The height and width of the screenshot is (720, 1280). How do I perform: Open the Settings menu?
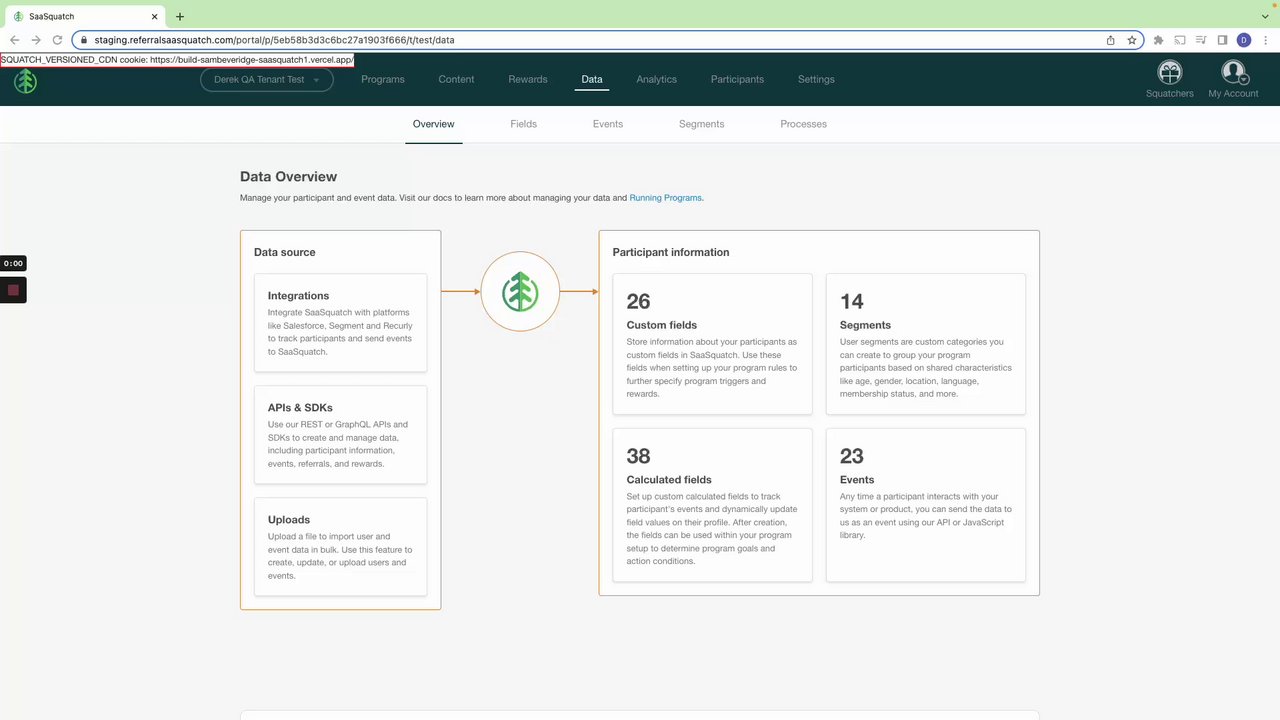(816, 79)
